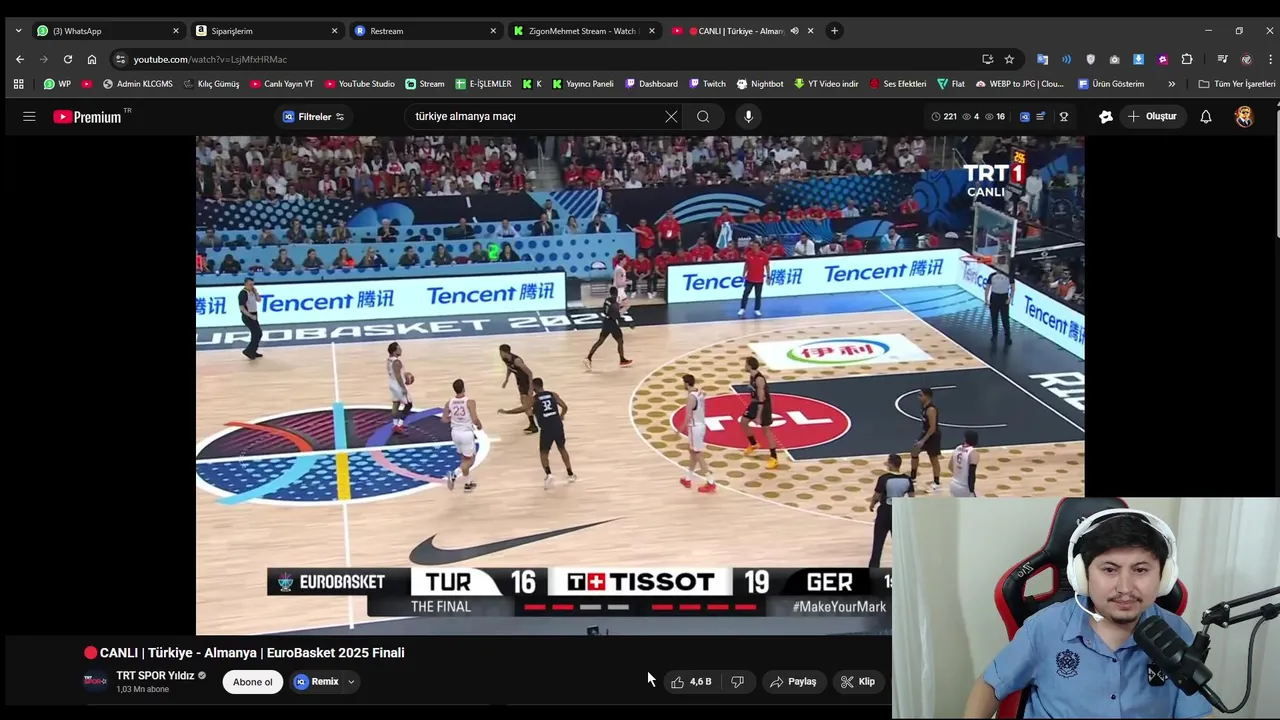This screenshot has width=1280, height=720.
Task: Show more bookmarks with the chevron
Action: 1171,84
